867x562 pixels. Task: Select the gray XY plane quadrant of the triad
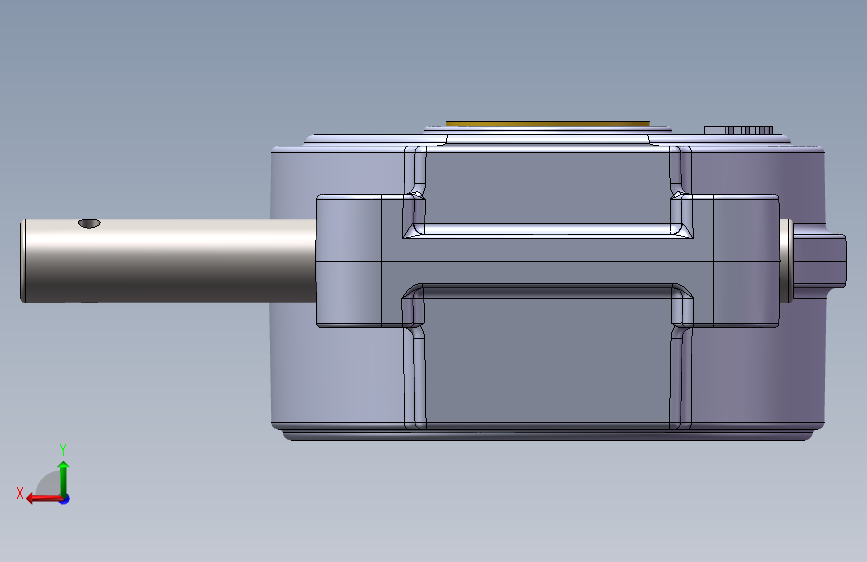click(49, 484)
